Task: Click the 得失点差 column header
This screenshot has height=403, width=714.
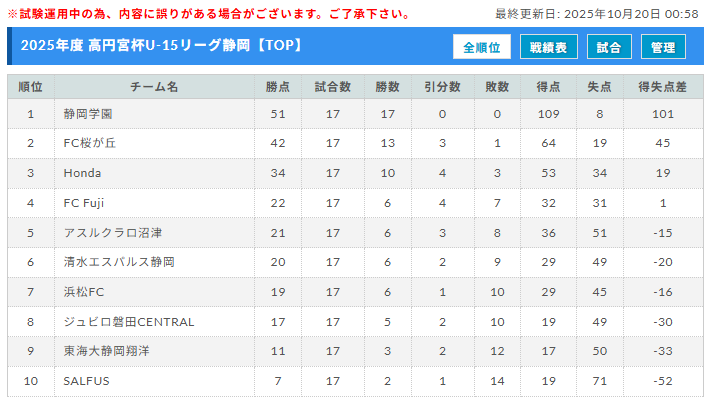Action: click(x=662, y=87)
